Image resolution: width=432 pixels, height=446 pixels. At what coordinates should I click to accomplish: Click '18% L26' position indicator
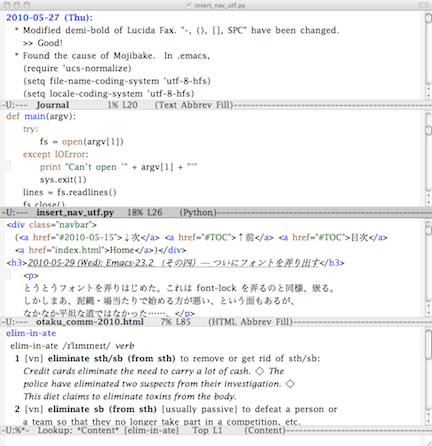coord(145,213)
